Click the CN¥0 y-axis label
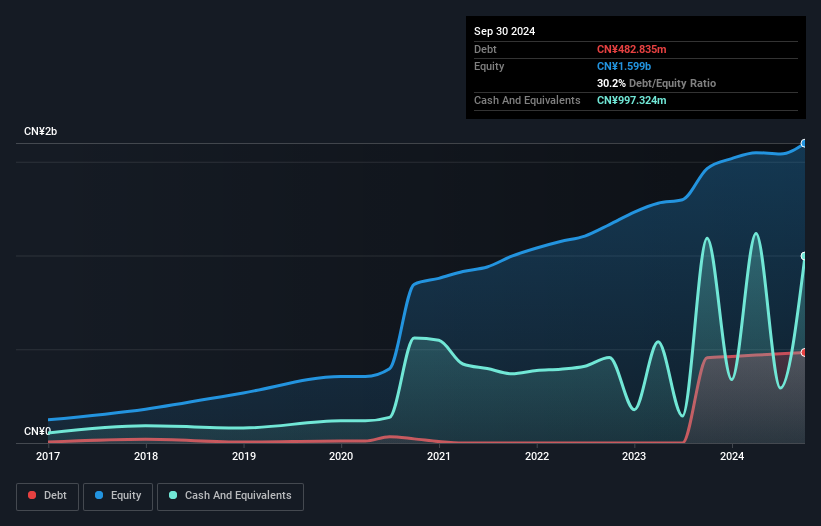821x526 pixels. pos(37,431)
